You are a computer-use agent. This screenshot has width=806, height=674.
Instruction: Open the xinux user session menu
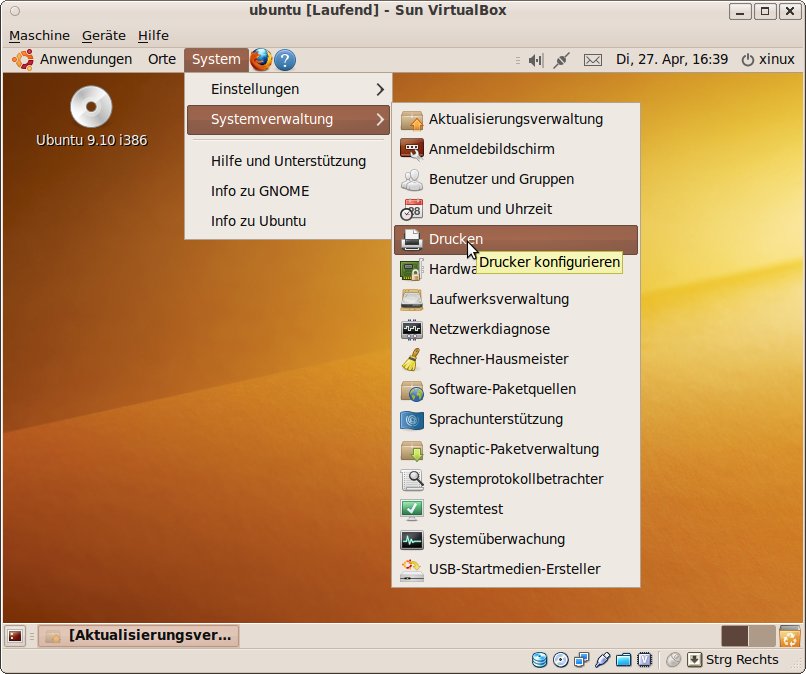pos(768,60)
